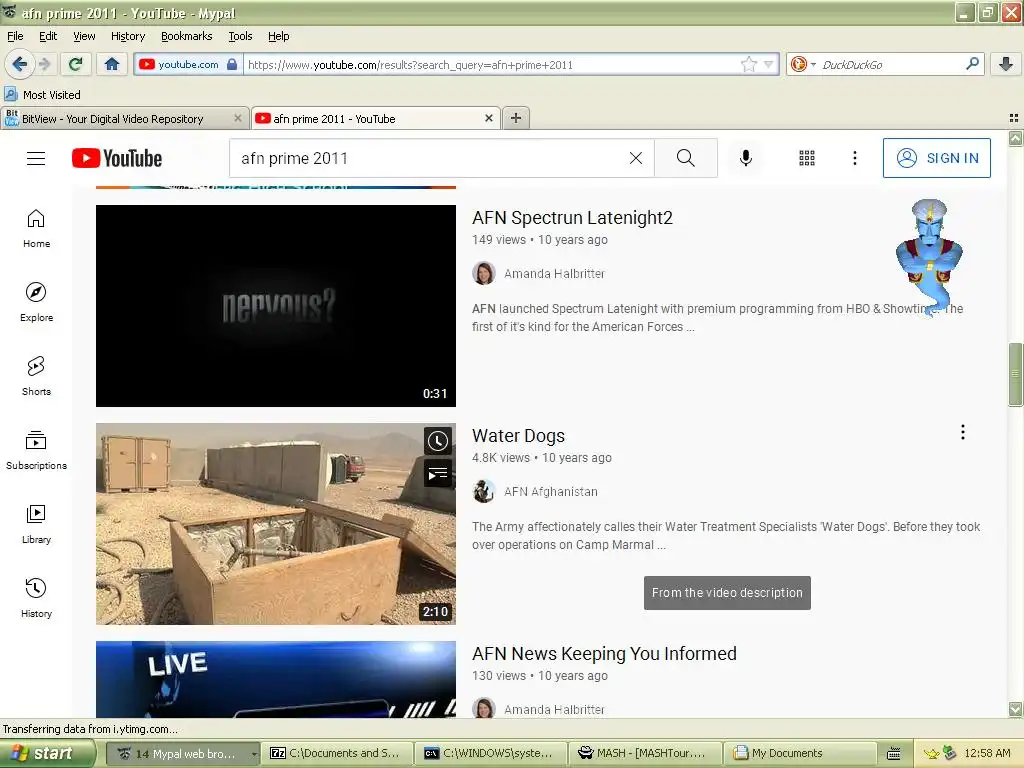
Task: Open the Water Dogs video thumbnail
Action: [276, 524]
